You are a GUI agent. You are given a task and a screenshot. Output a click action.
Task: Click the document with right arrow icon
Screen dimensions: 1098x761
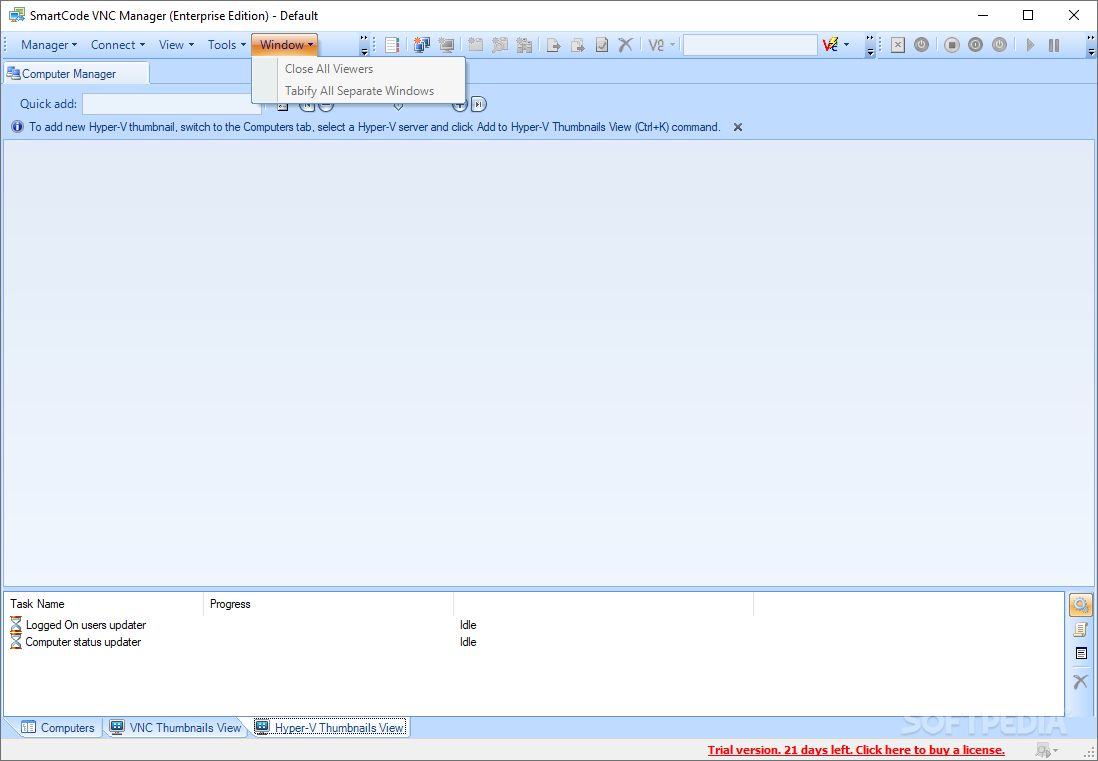(x=553, y=45)
